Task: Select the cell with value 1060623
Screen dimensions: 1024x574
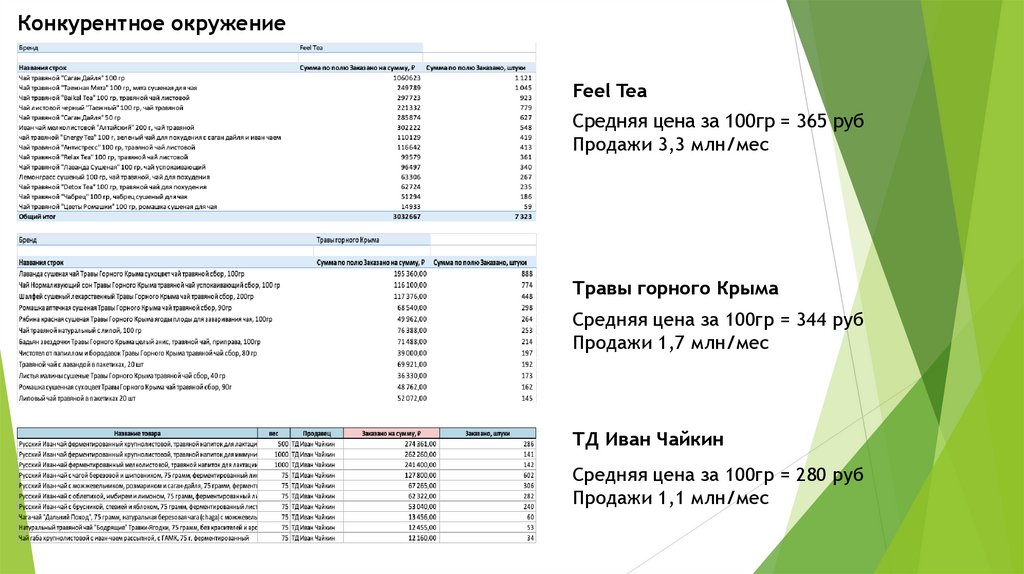Action: [x=407, y=77]
